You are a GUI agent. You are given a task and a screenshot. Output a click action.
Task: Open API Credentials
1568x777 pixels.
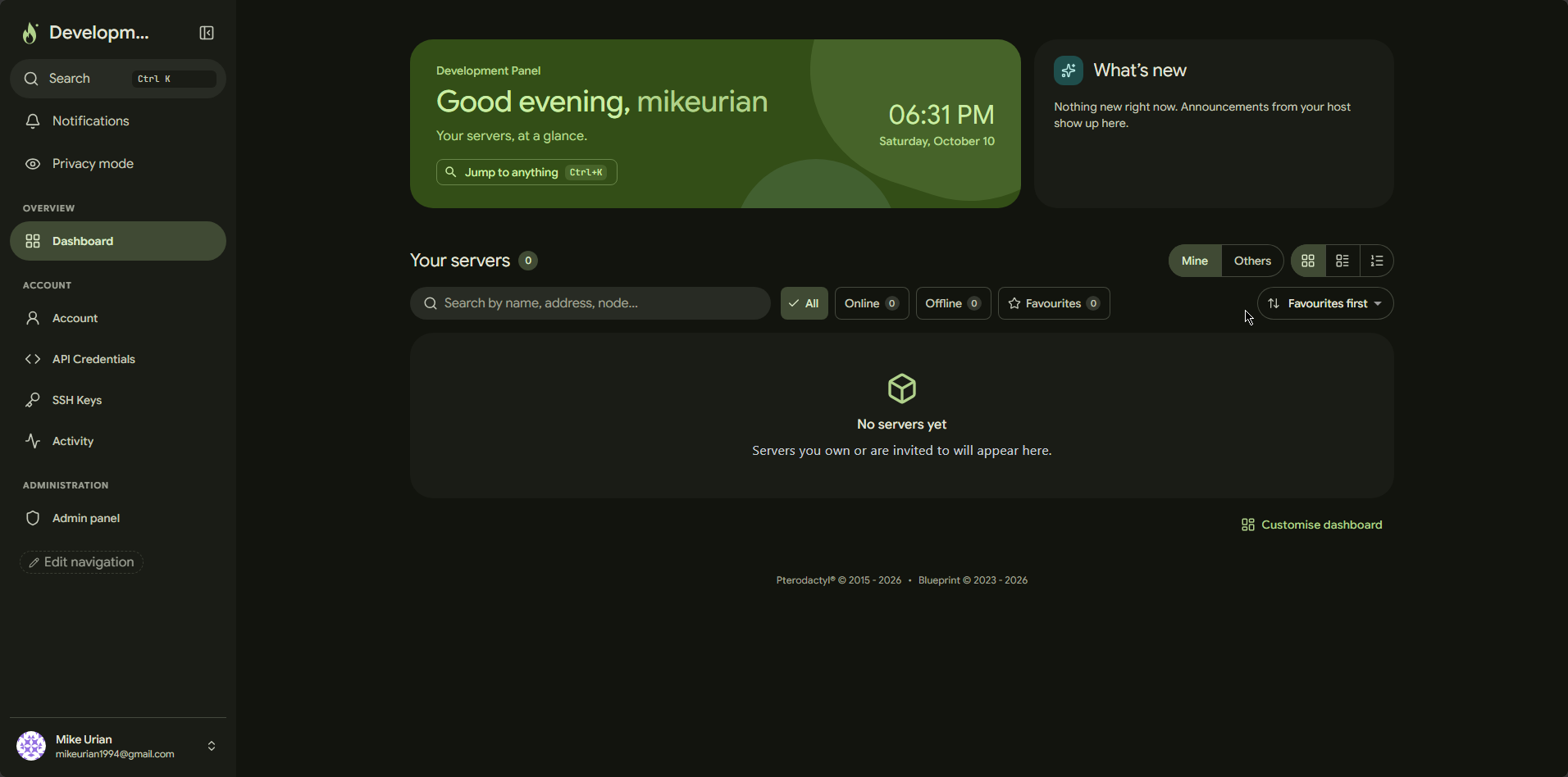(118, 359)
